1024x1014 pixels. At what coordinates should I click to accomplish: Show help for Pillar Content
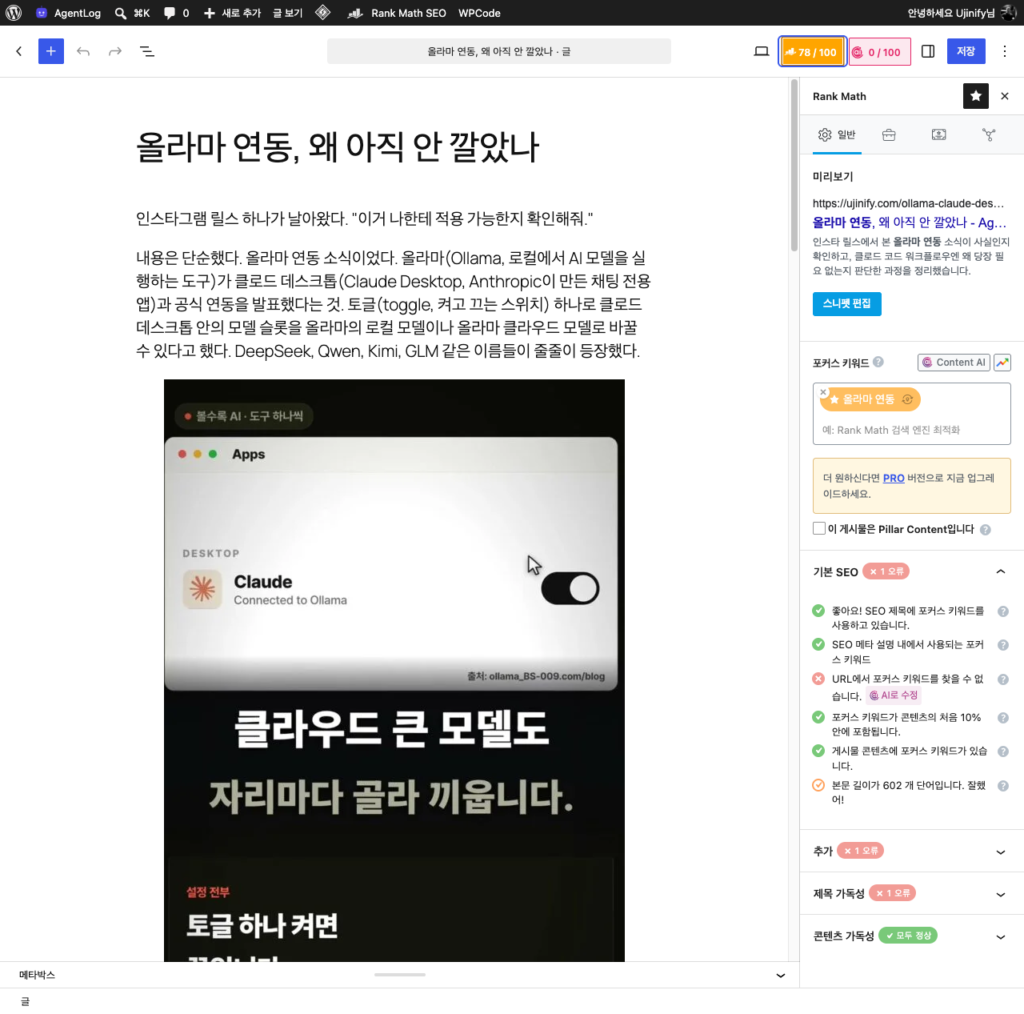coord(985,530)
